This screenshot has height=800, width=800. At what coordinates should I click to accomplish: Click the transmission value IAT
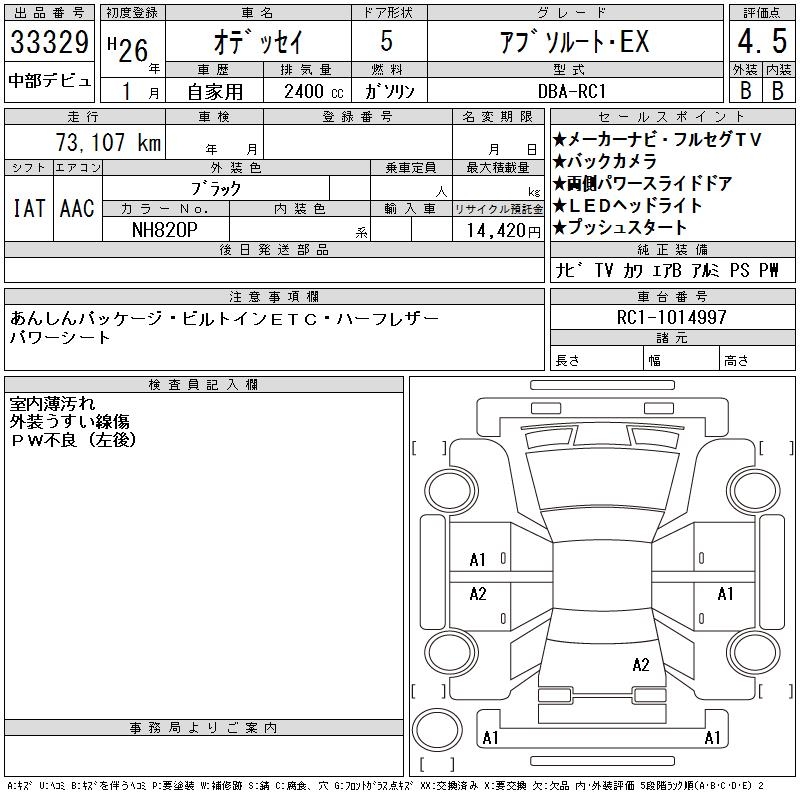coord(29,208)
